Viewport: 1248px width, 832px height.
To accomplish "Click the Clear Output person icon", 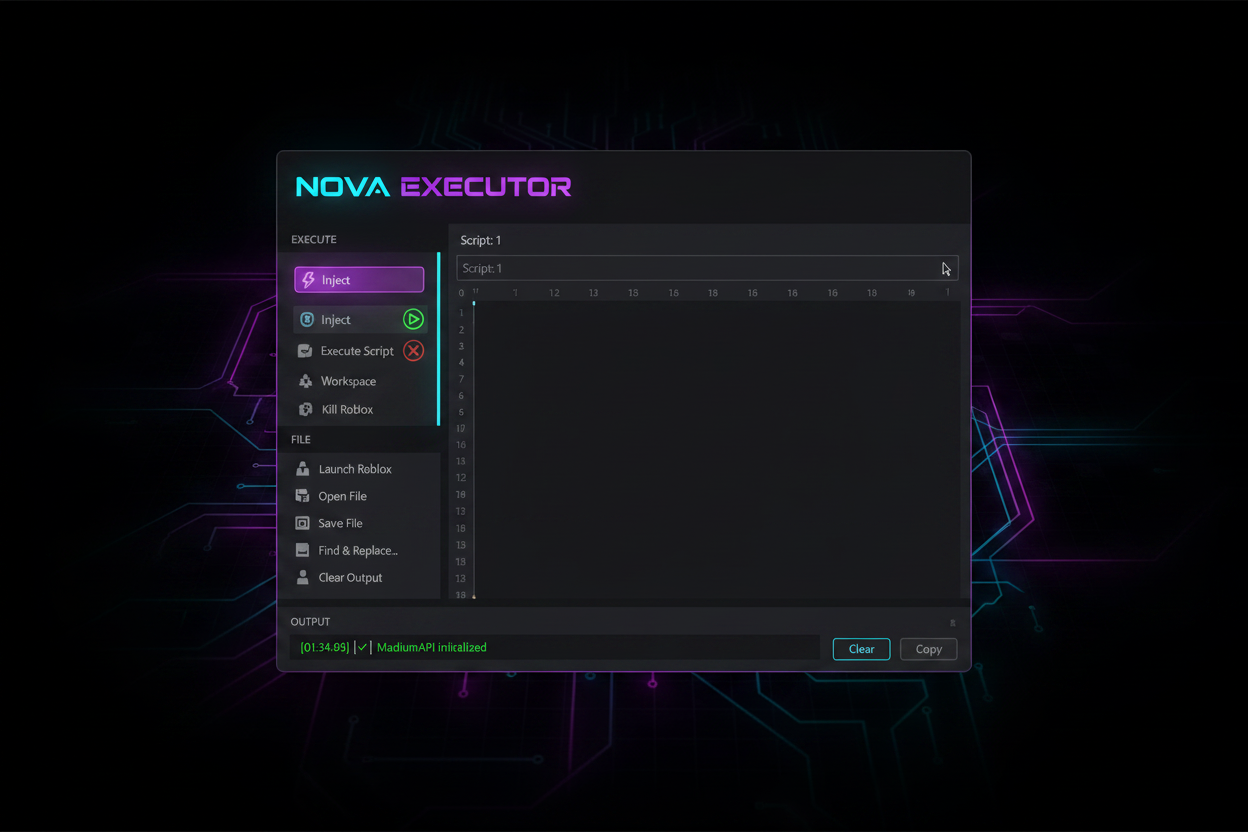I will [303, 578].
